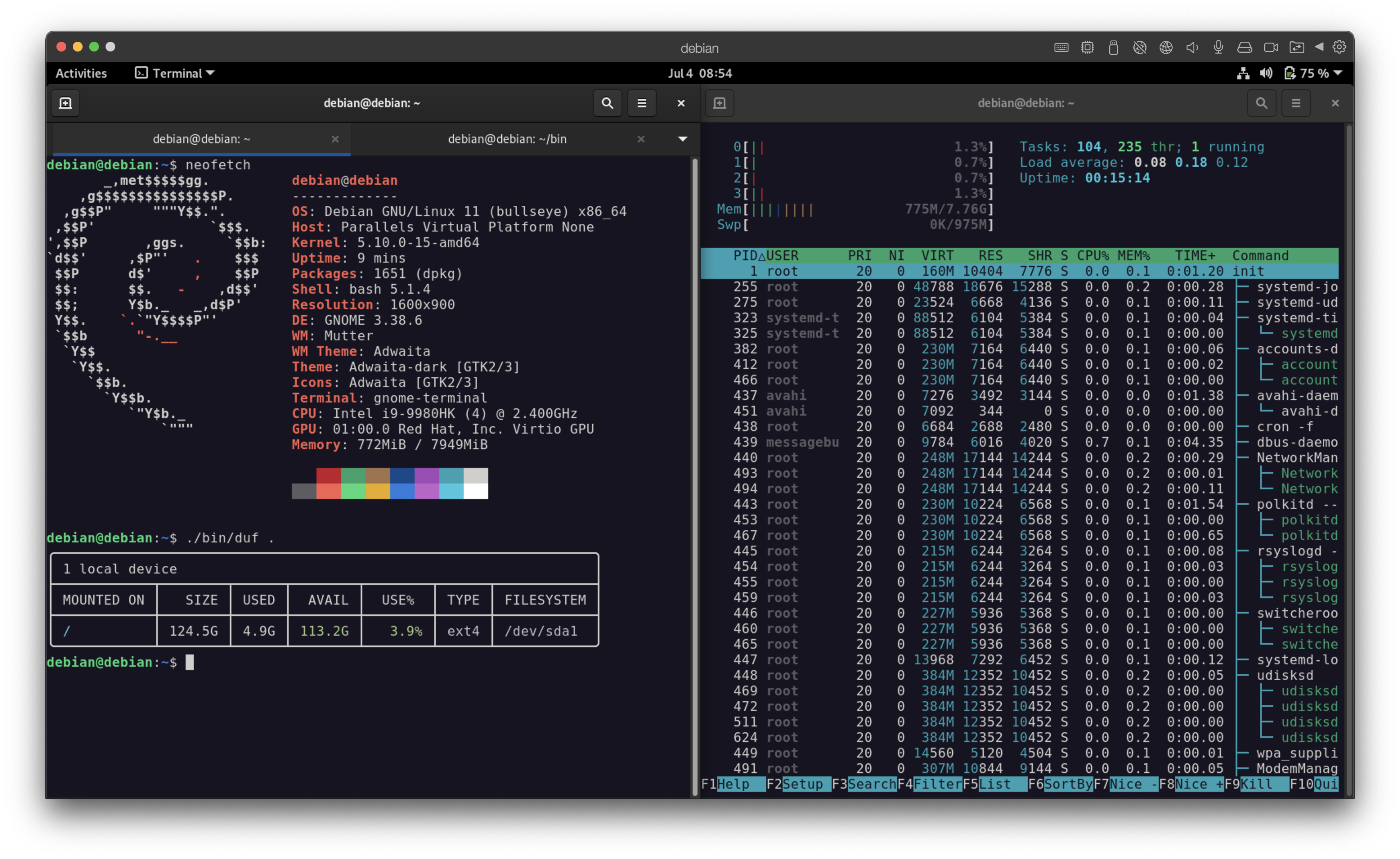
Task: Click the left-pointing triangle in title bar
Action: point(1319,47)
